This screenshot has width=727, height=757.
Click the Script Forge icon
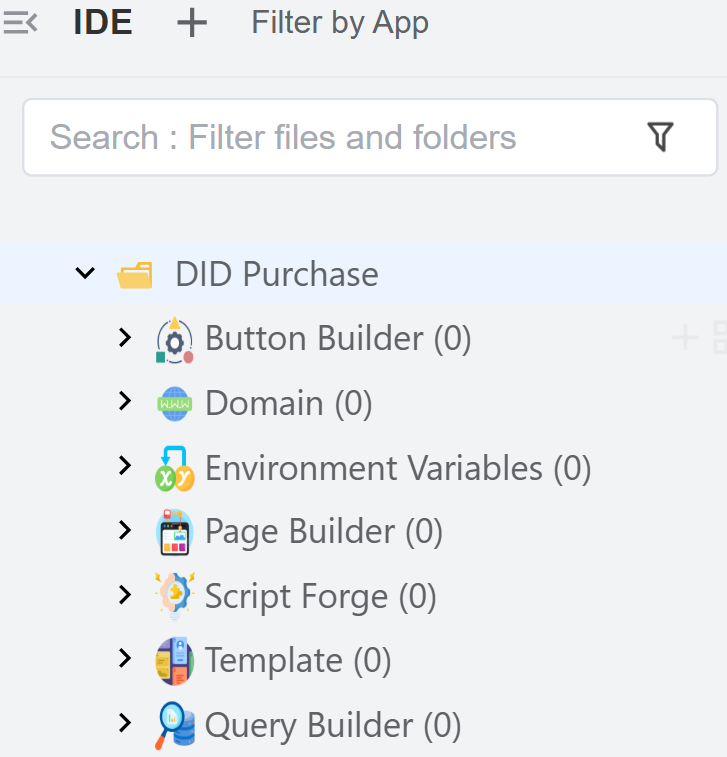pos(175,596)
